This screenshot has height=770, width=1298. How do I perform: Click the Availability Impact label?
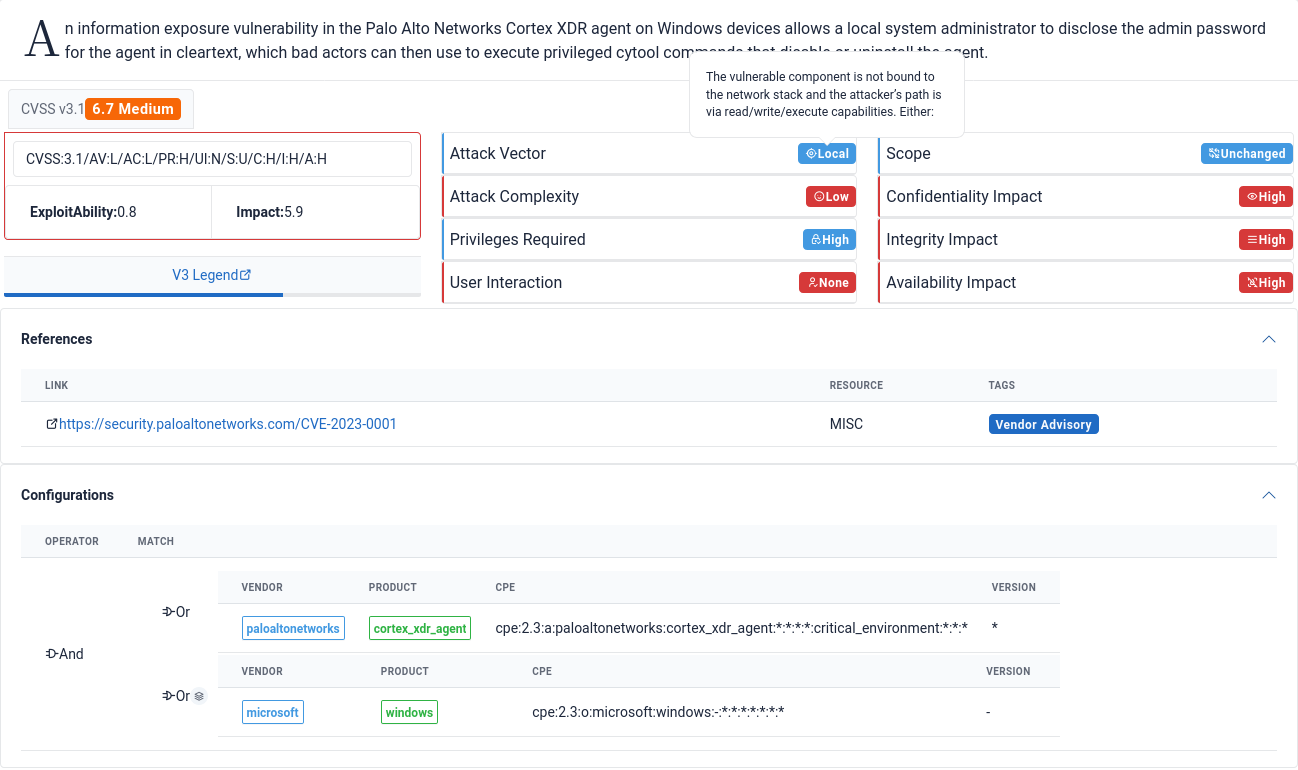[x=951, y=282]
